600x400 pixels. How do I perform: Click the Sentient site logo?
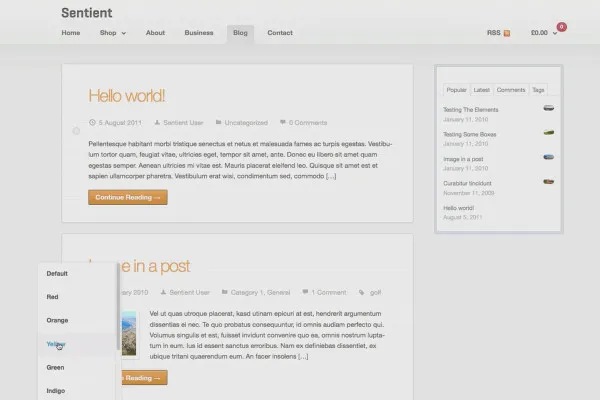[x=87, y=13]
